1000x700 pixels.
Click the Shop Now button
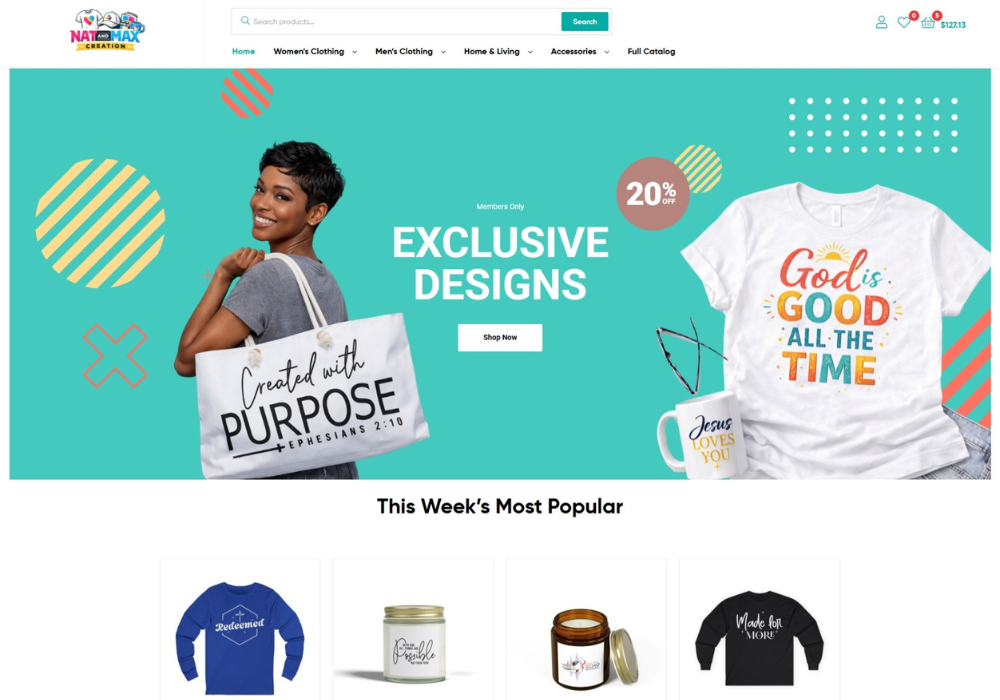[x=500, y=337]
